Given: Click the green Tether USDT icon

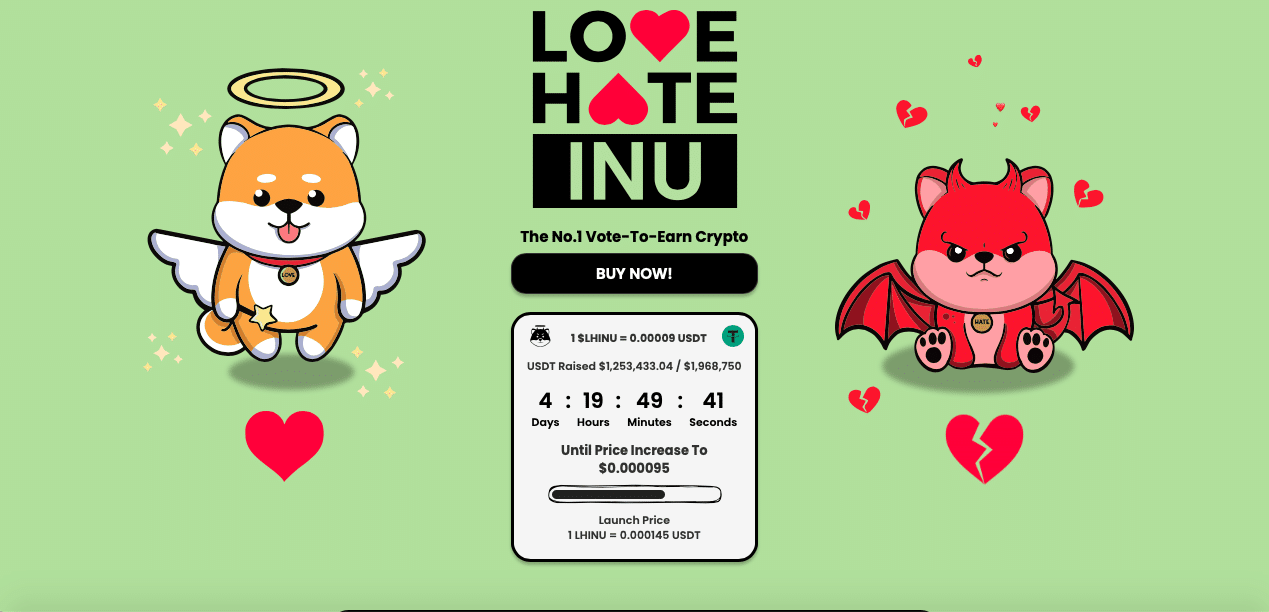Looking at the screenshot, I should pyautogui.click(x=733, y=337).
